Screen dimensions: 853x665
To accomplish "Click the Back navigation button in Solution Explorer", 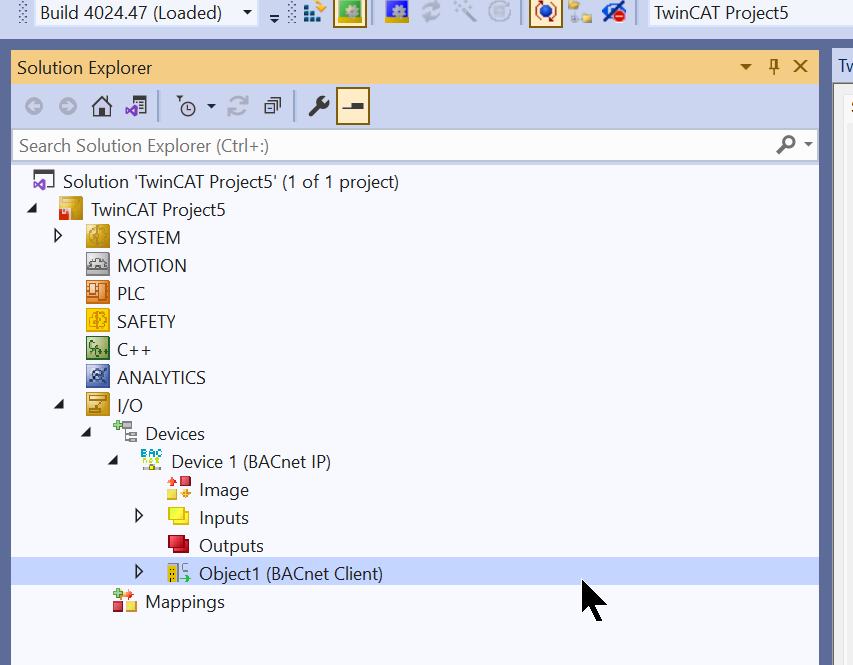I will pos(34,106).
